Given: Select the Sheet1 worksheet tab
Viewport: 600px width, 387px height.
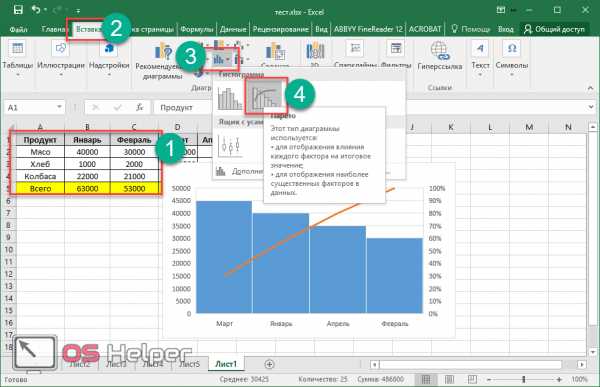Looking at the screenshot, I should [x=226, y=364].
